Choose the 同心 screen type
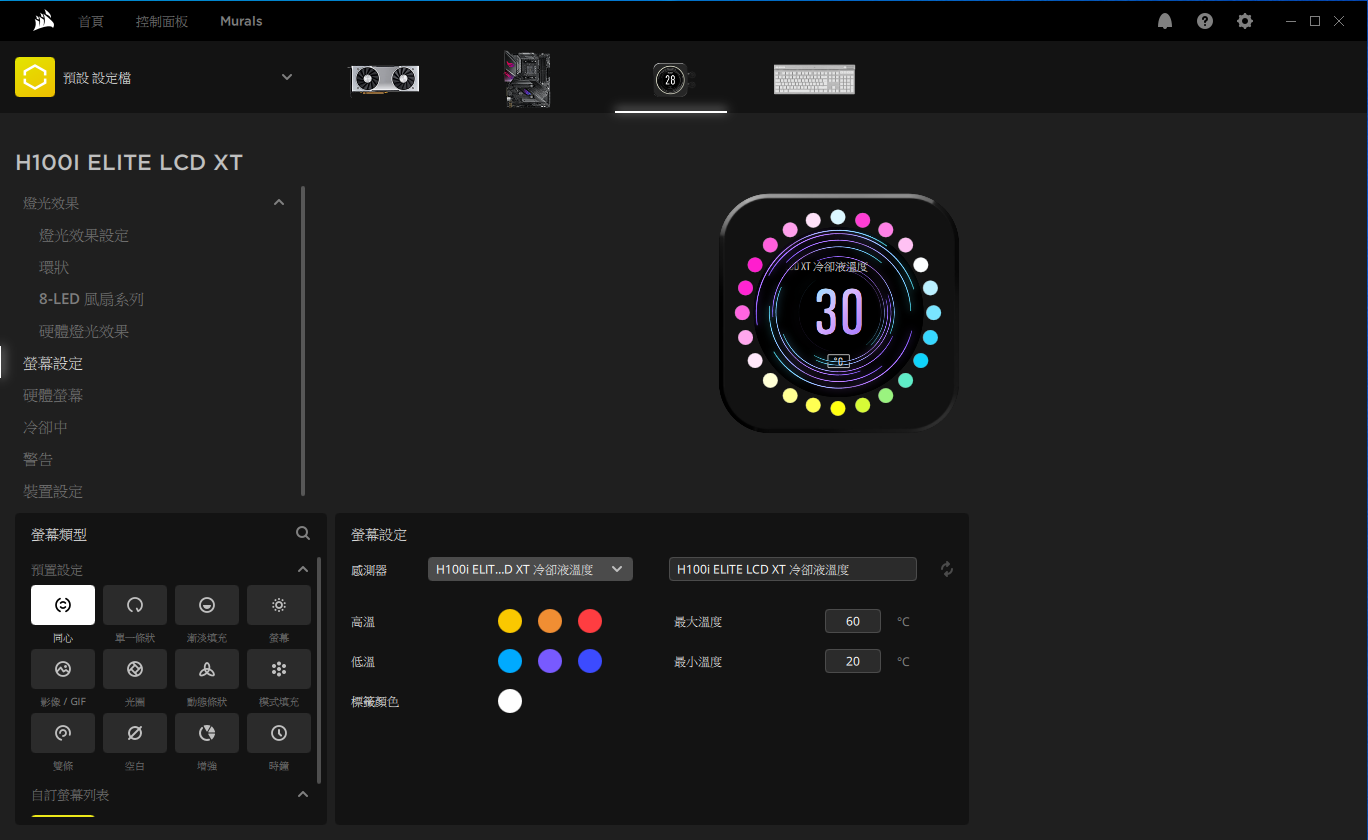 coord(63,605)
